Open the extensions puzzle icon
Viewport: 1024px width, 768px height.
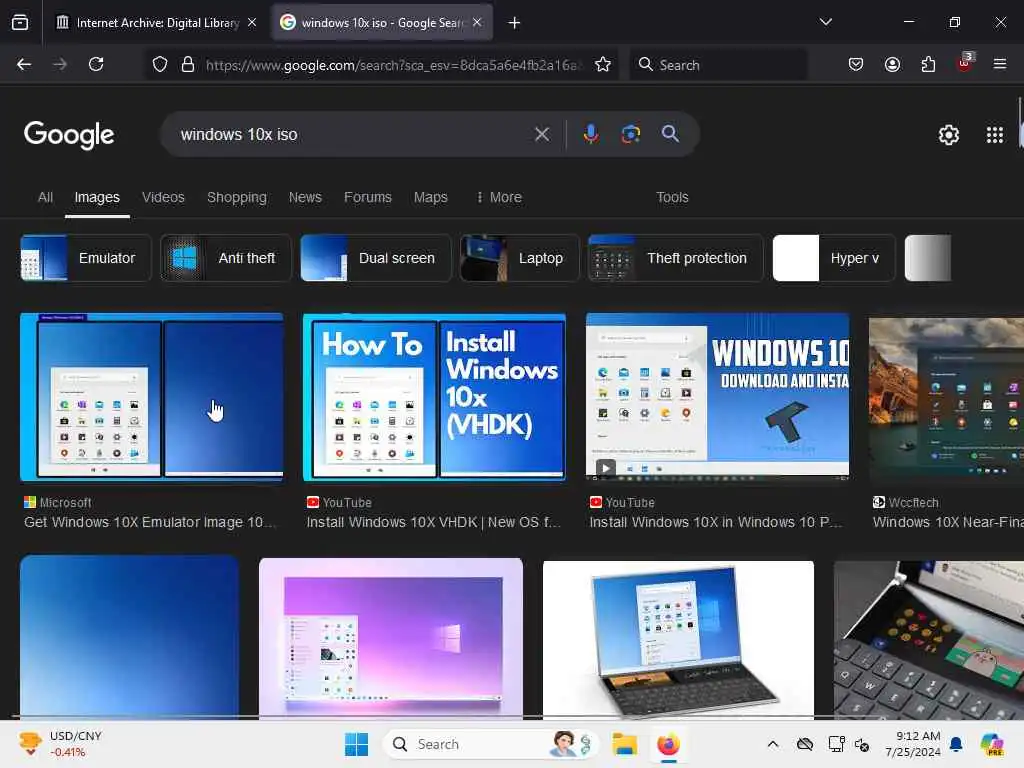(928, 64)
